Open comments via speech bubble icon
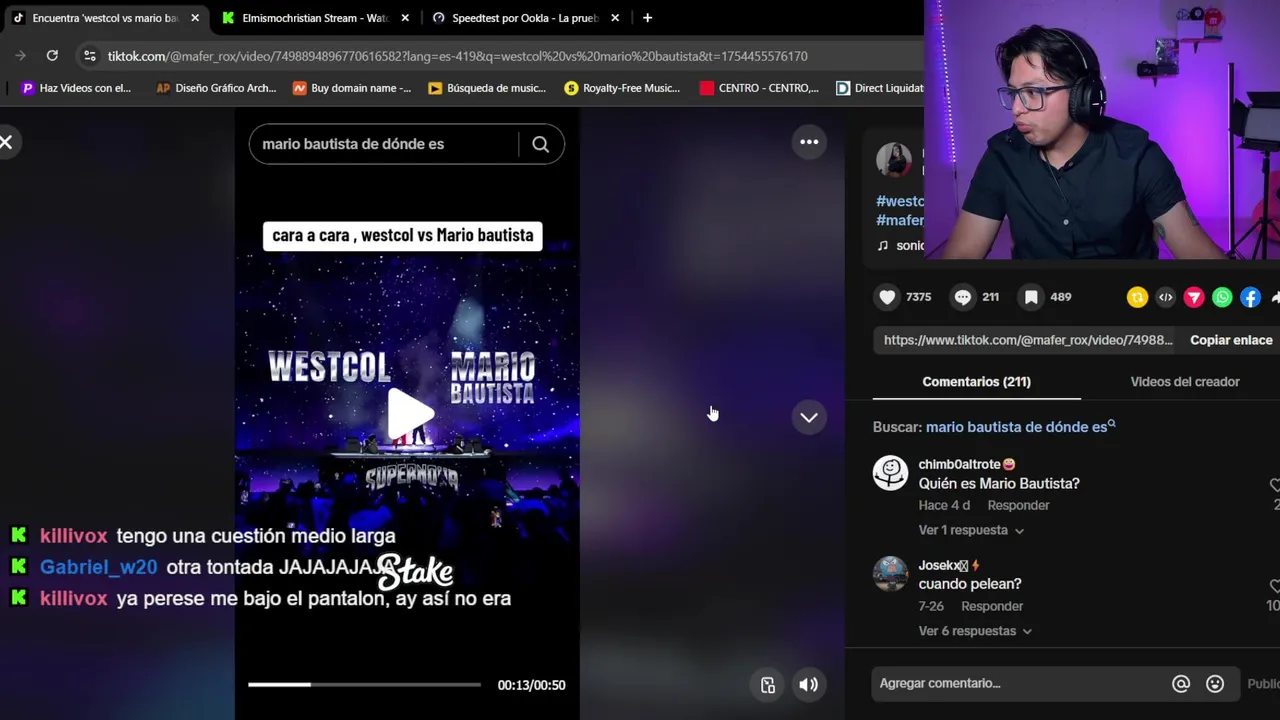This screenshot has width=1280, height=720. pos(962,297)
